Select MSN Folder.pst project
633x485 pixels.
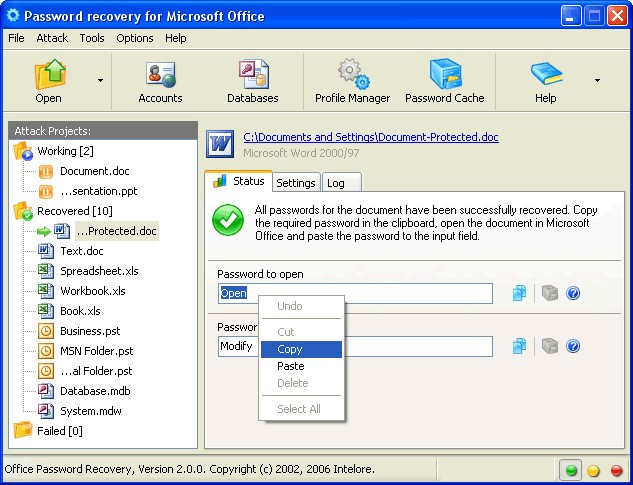(96, 351)
